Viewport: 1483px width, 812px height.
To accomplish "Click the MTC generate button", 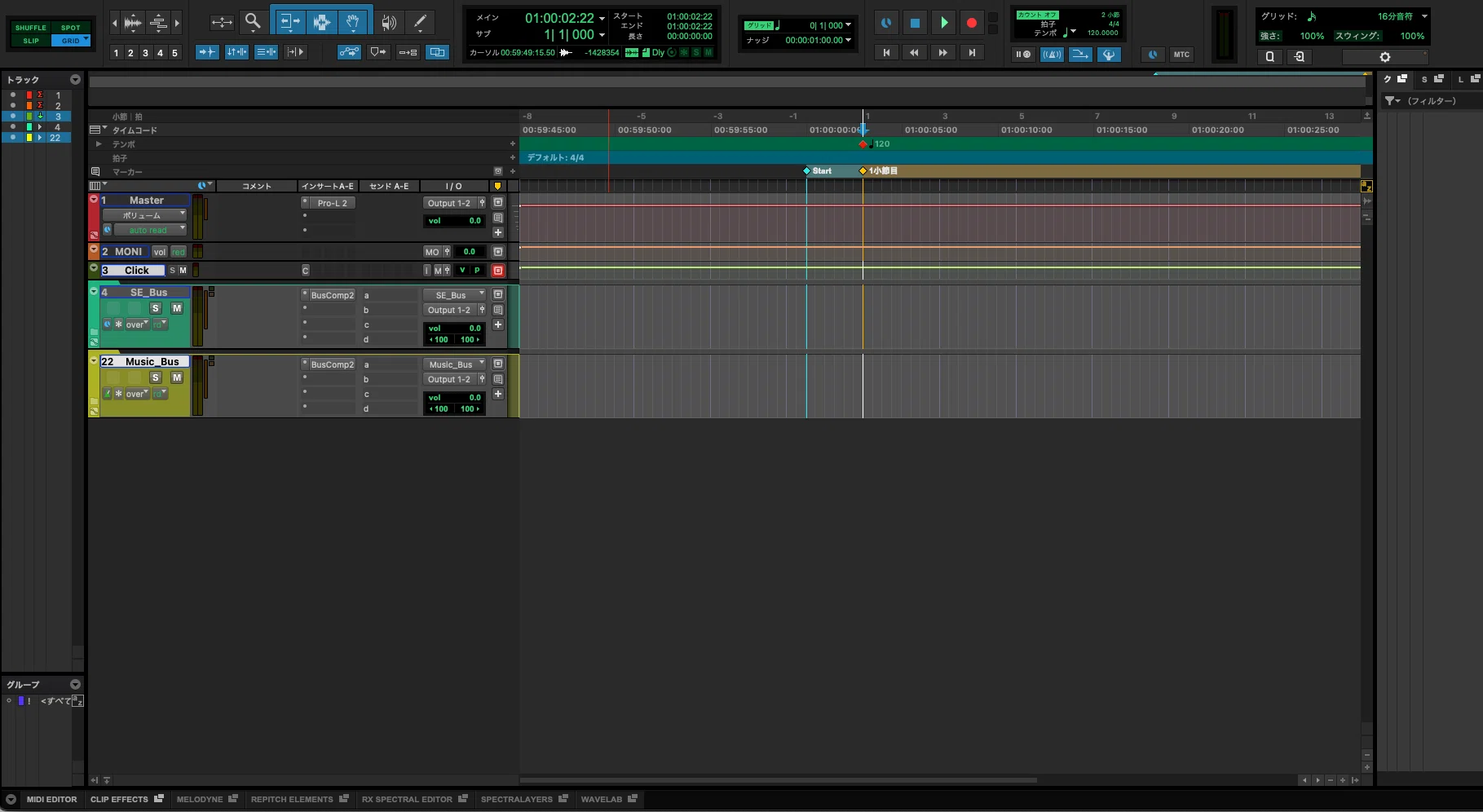I will (1181, 55).
